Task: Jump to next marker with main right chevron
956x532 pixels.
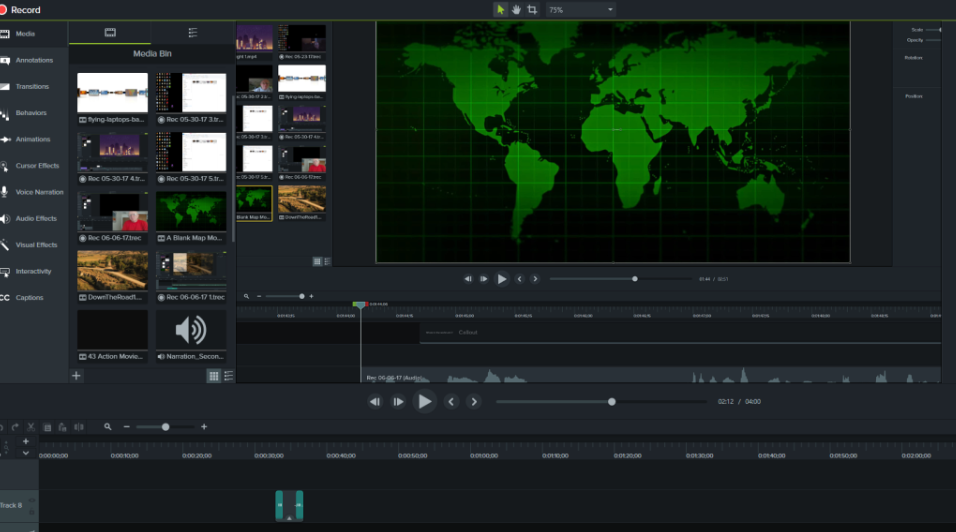Action: pyautogui.click(x=474, y=402)
